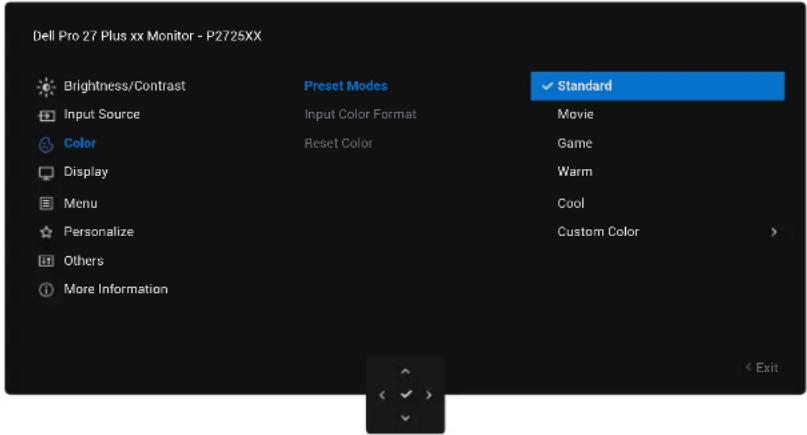This screenshot has height=435, width=807.
Task: Select Input Color Format option
Action: (360, 114)
